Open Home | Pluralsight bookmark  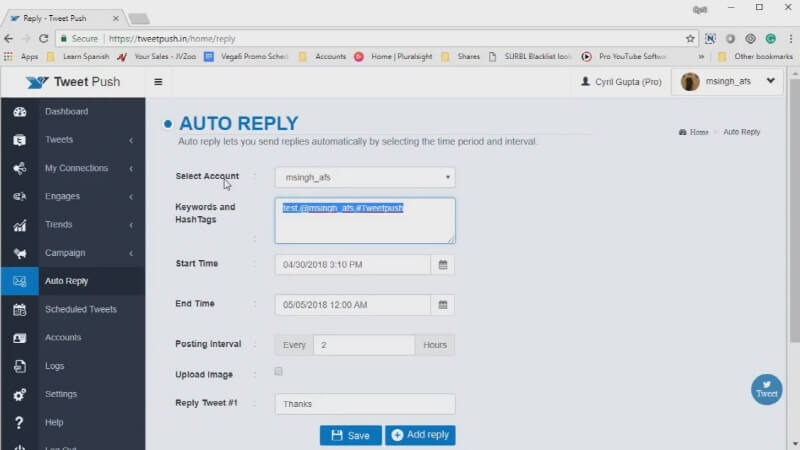[393, 57]
